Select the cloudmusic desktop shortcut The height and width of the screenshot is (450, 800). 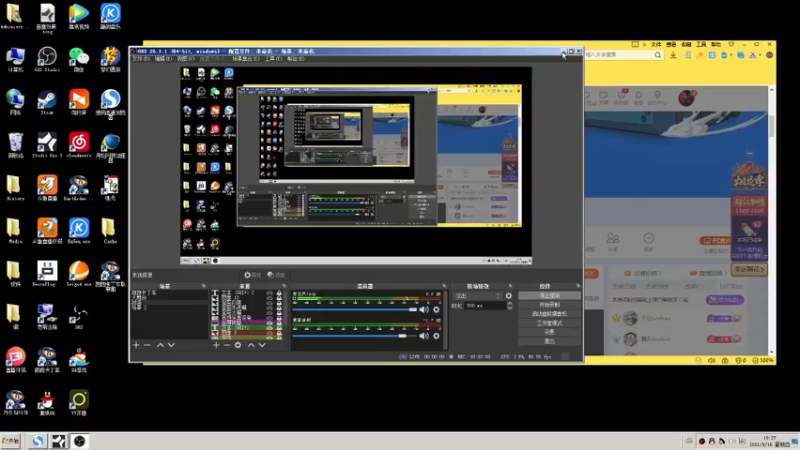pyautogui.click(x=79, y=145)
